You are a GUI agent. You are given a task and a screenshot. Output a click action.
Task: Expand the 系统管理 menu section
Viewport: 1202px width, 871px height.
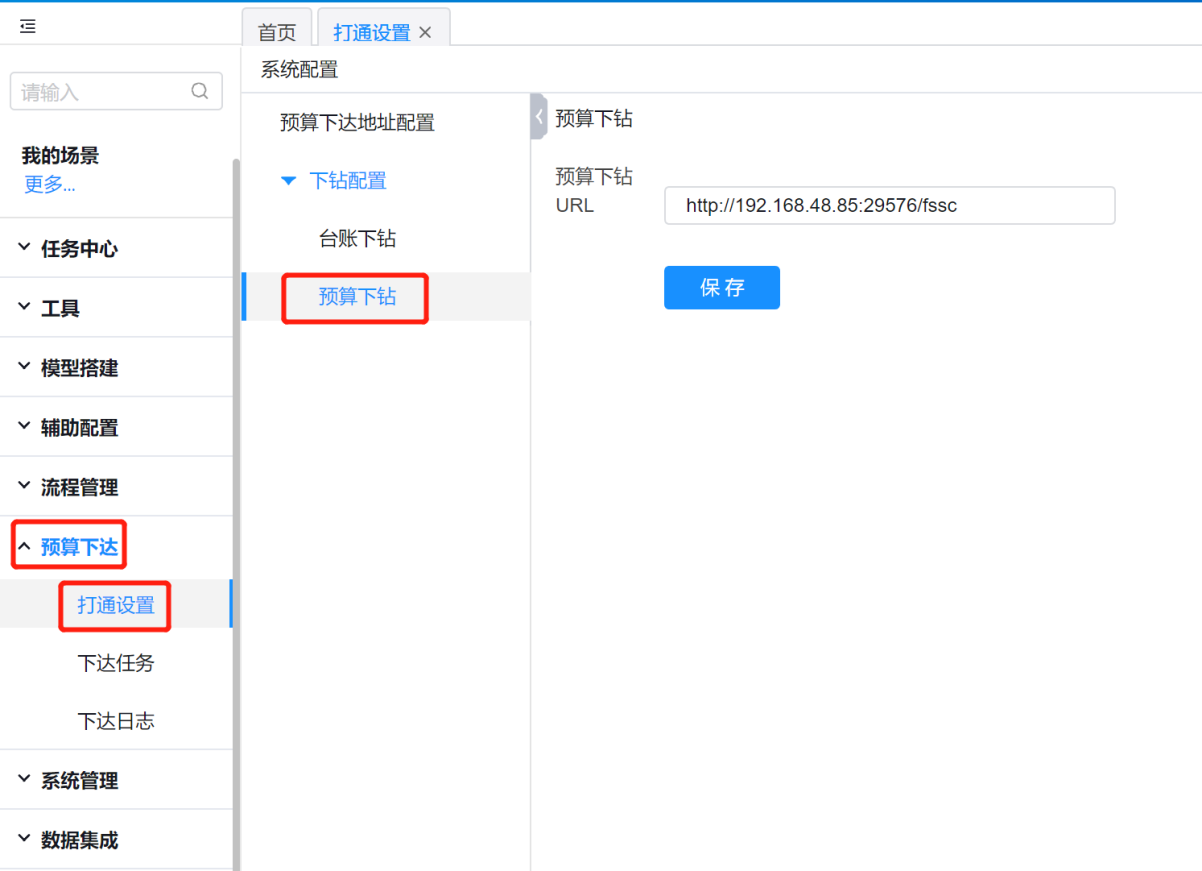[x=78, y=781]
